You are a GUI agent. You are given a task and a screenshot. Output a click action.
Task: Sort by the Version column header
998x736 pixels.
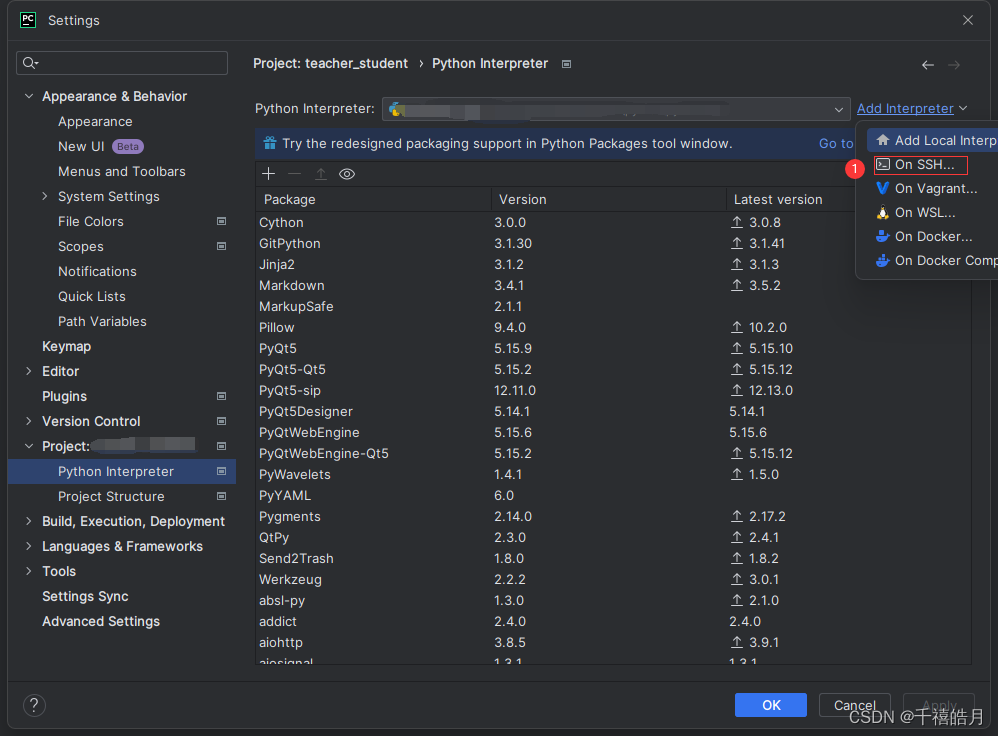coord(608,199)
